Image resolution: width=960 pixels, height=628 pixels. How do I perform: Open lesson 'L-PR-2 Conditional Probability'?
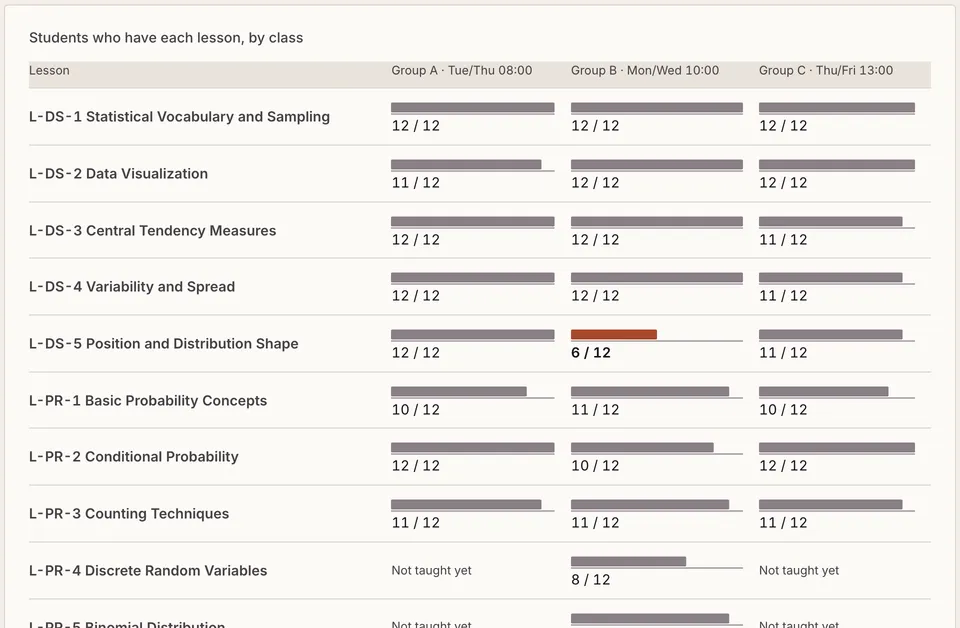133,457
